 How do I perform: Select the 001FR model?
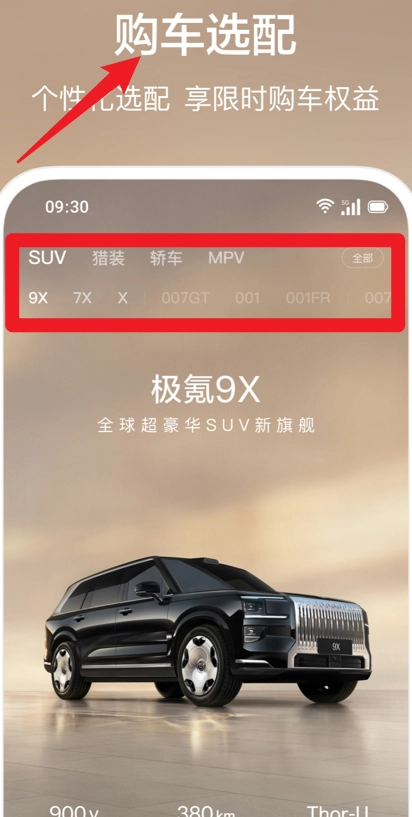tap(308, 298)
